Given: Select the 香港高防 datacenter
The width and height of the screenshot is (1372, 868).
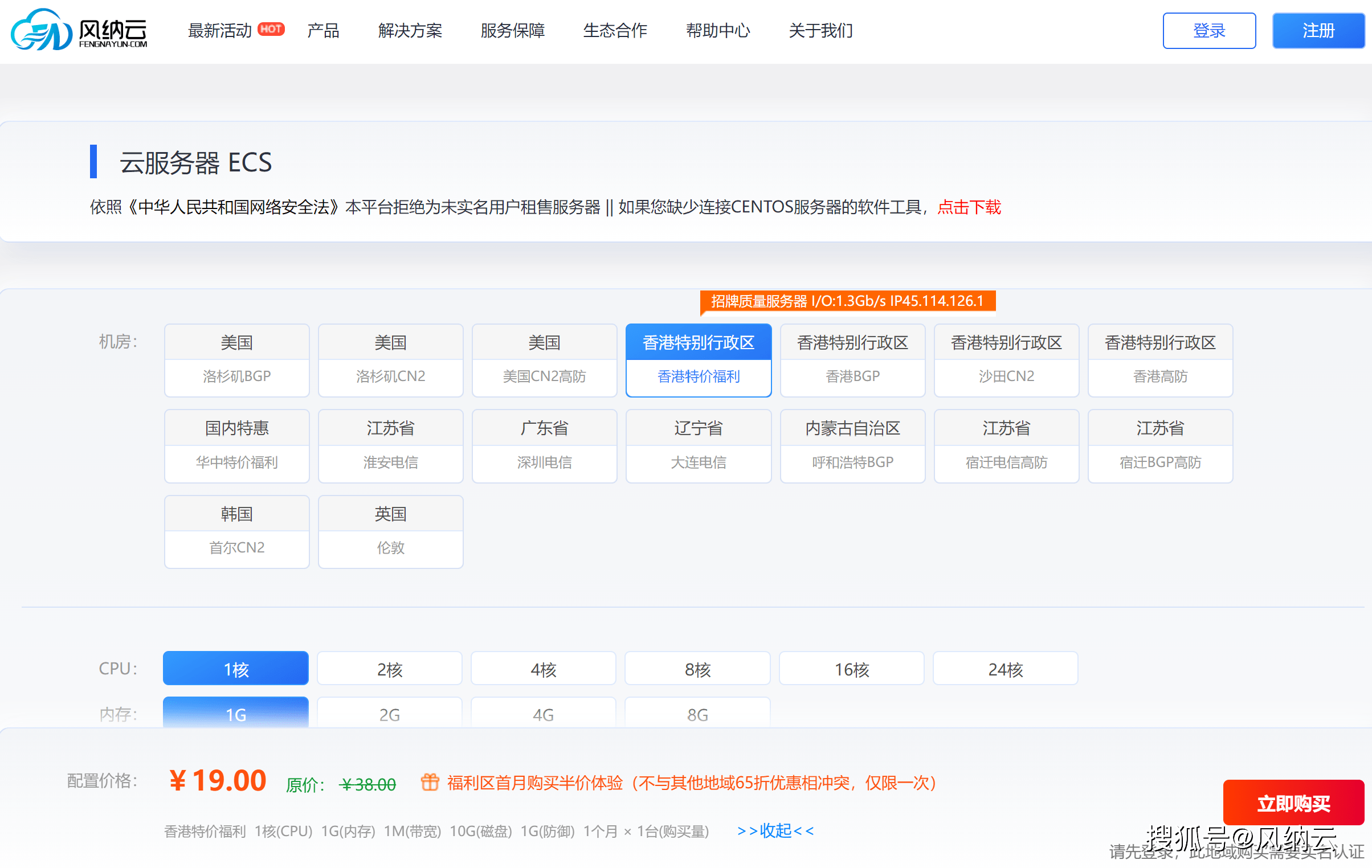Looking at the screenshot, I should coord(1161,360).
